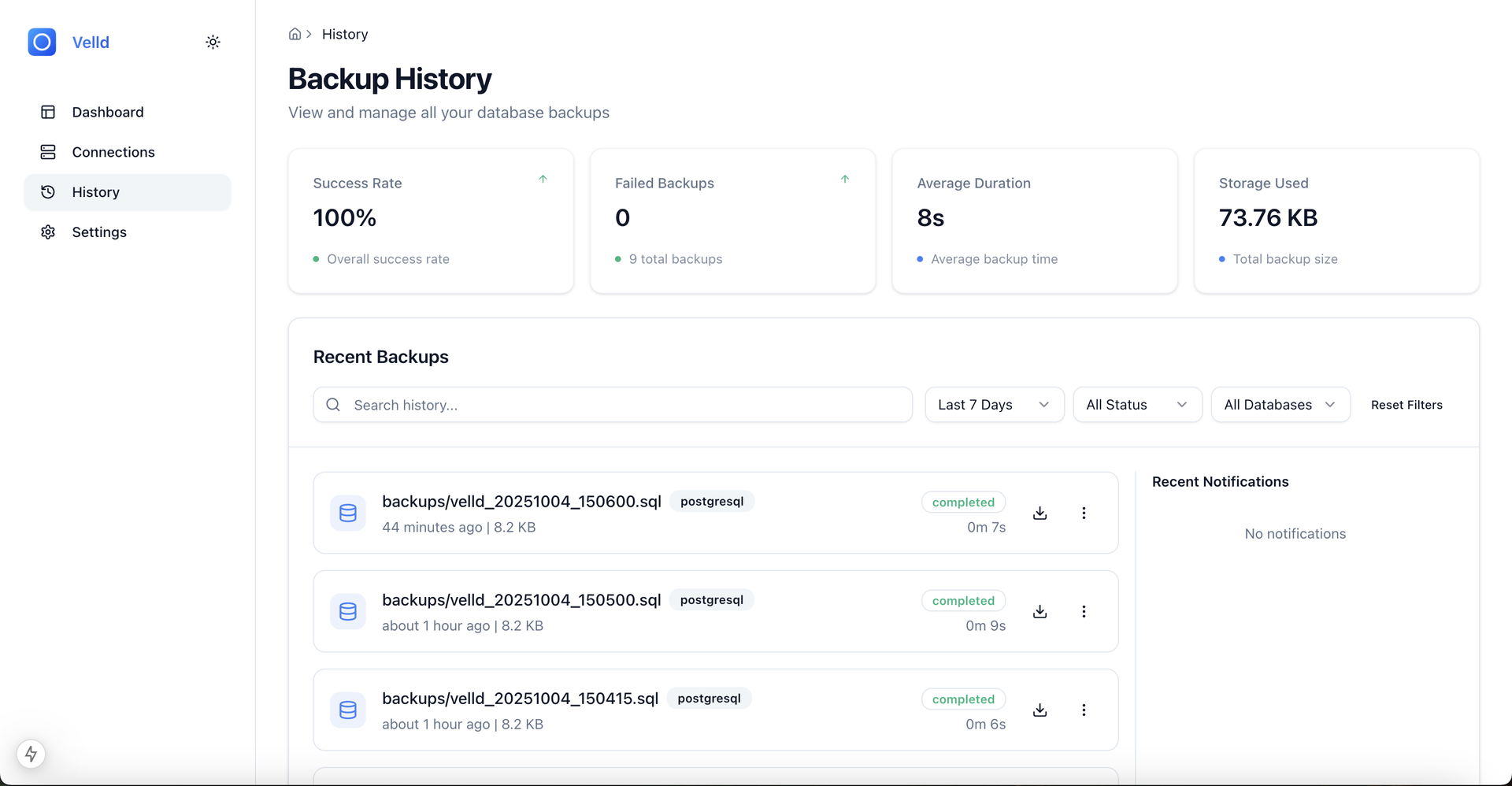Download backup velld_20251004_150500.sql
This screenshot has width=1512, height=786.
1039,611
